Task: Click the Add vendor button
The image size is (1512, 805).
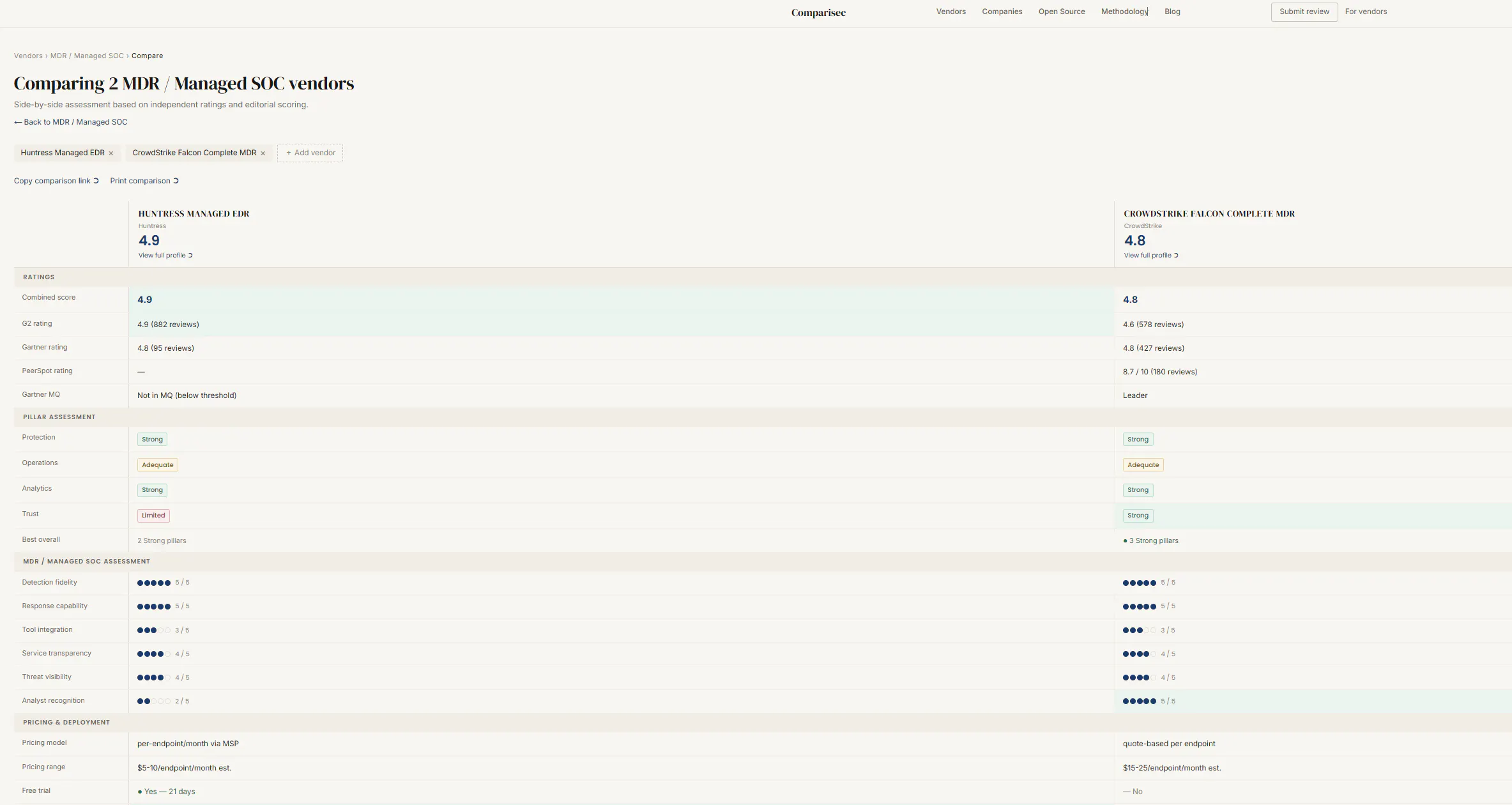Action: tap(310, 153)
